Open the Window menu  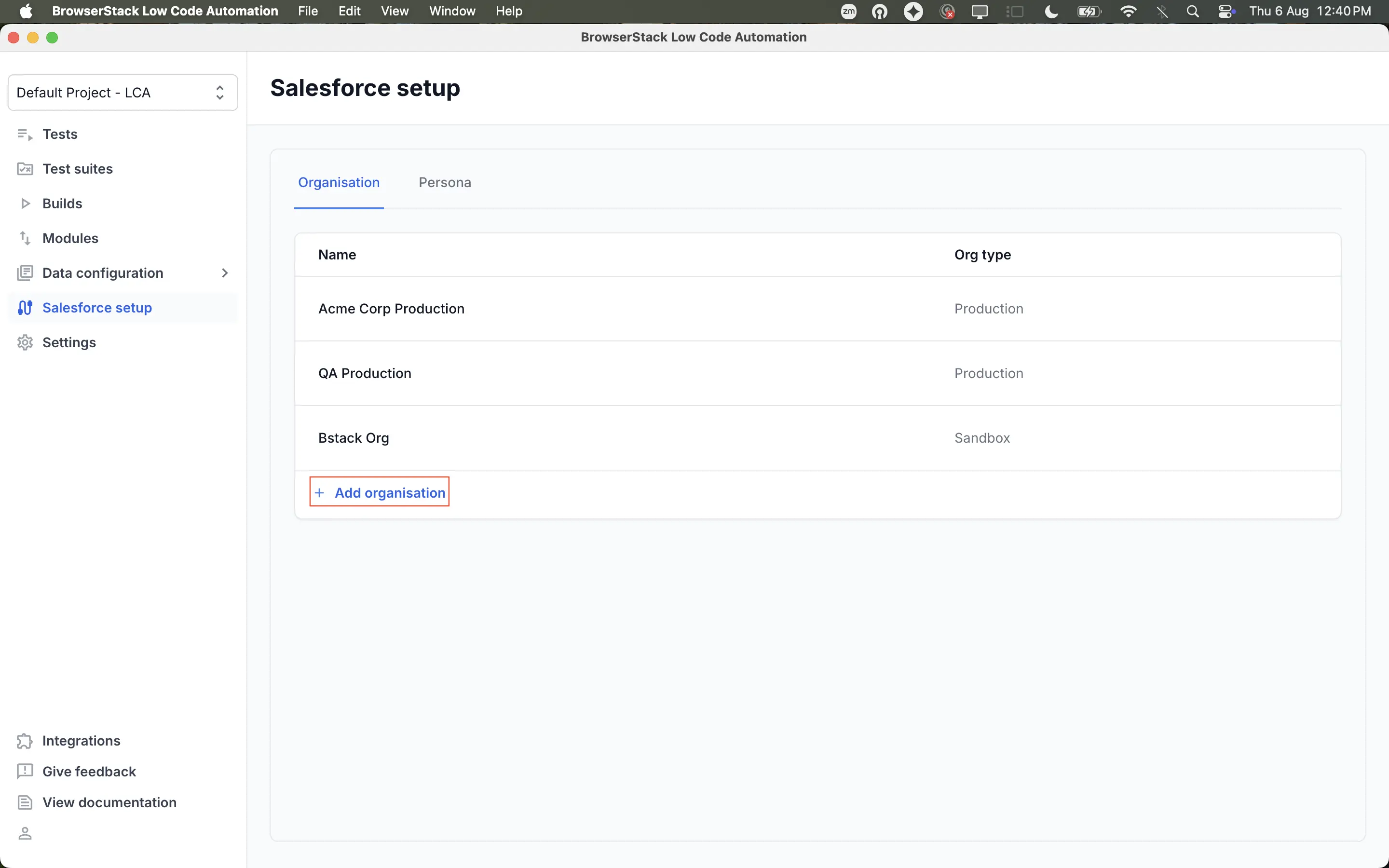(x=452, y=12)
